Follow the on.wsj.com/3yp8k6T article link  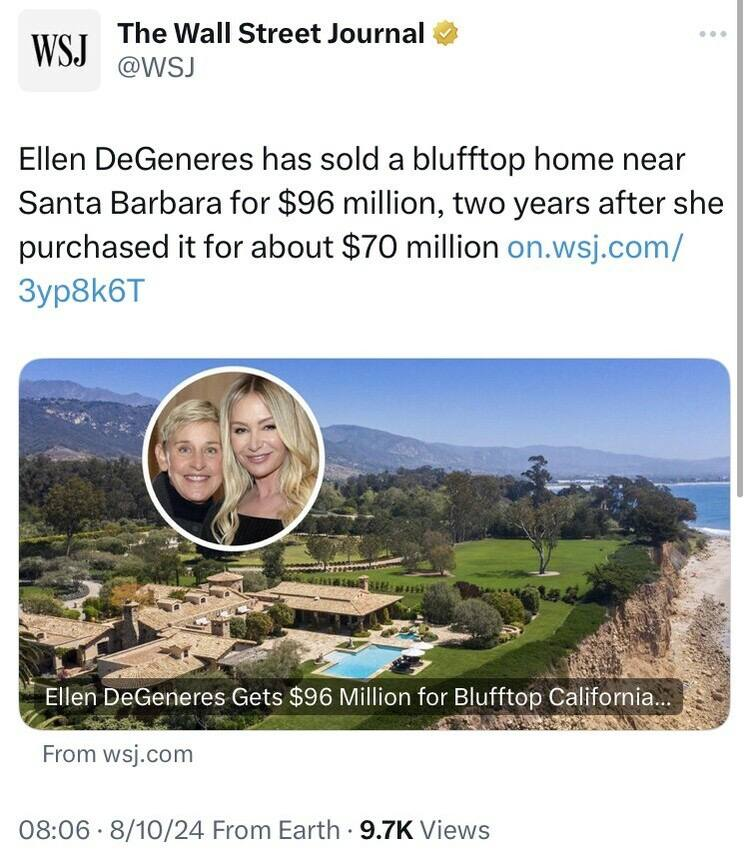click(x=595, y=247)
